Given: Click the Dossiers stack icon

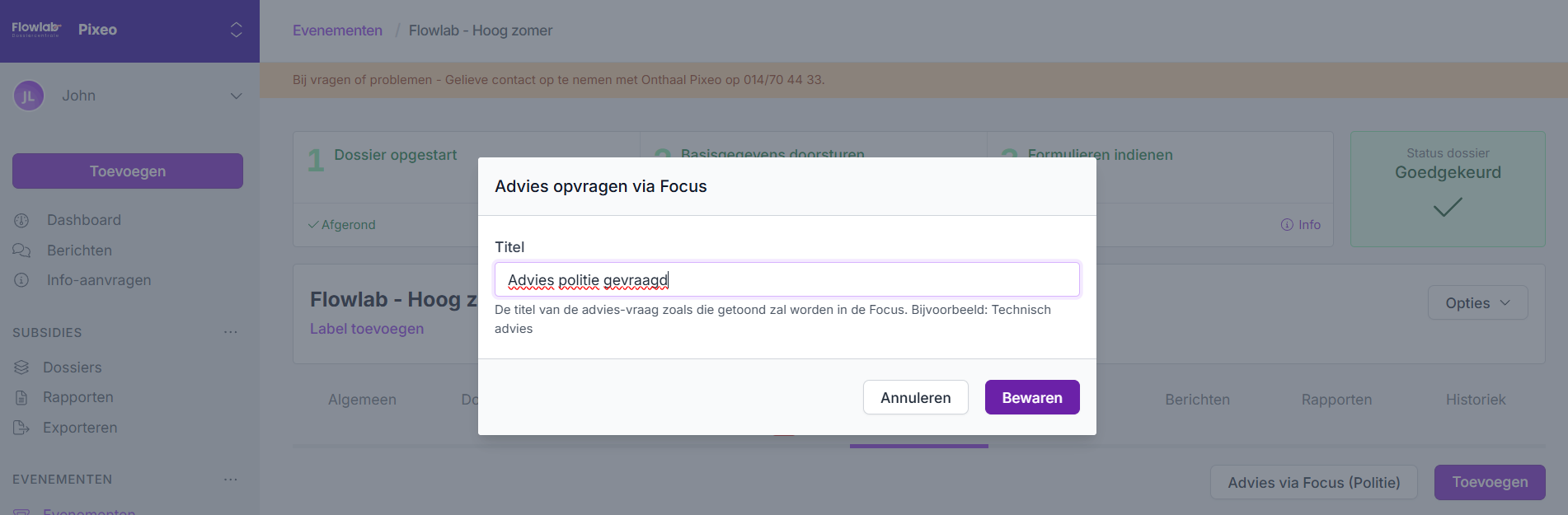Looking at the screenshot, I should 21,368.
